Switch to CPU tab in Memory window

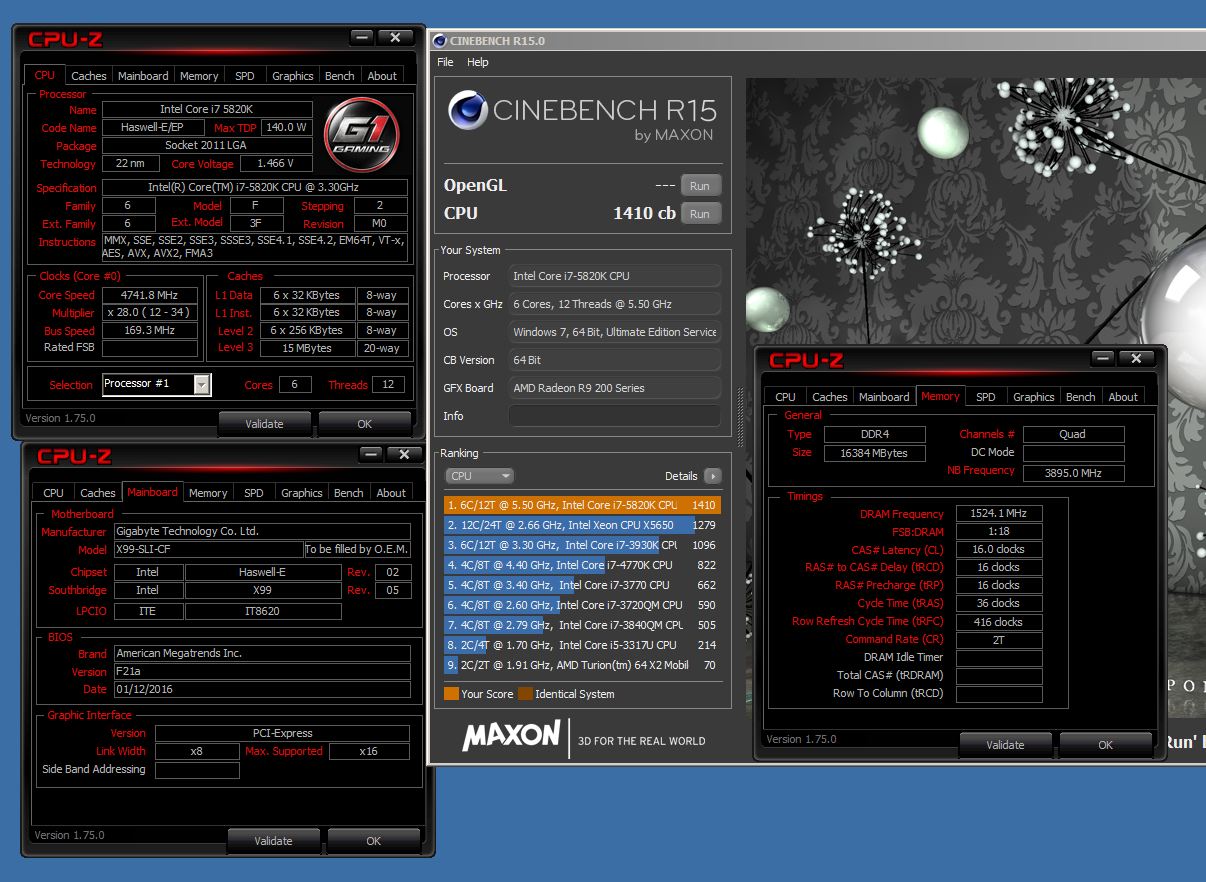786,397
